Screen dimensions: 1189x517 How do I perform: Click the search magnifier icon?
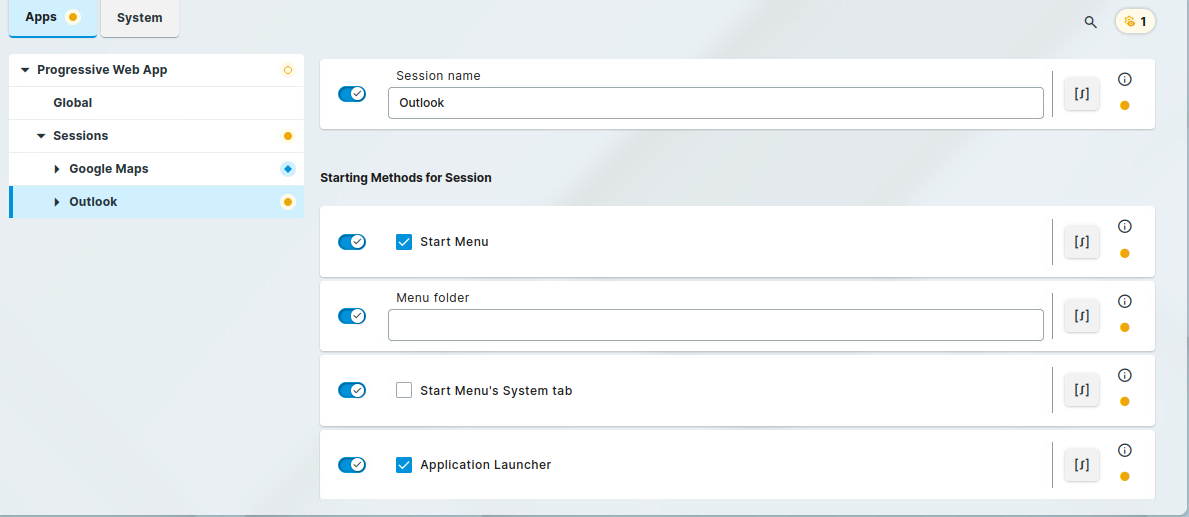(x=1090, y=21)
